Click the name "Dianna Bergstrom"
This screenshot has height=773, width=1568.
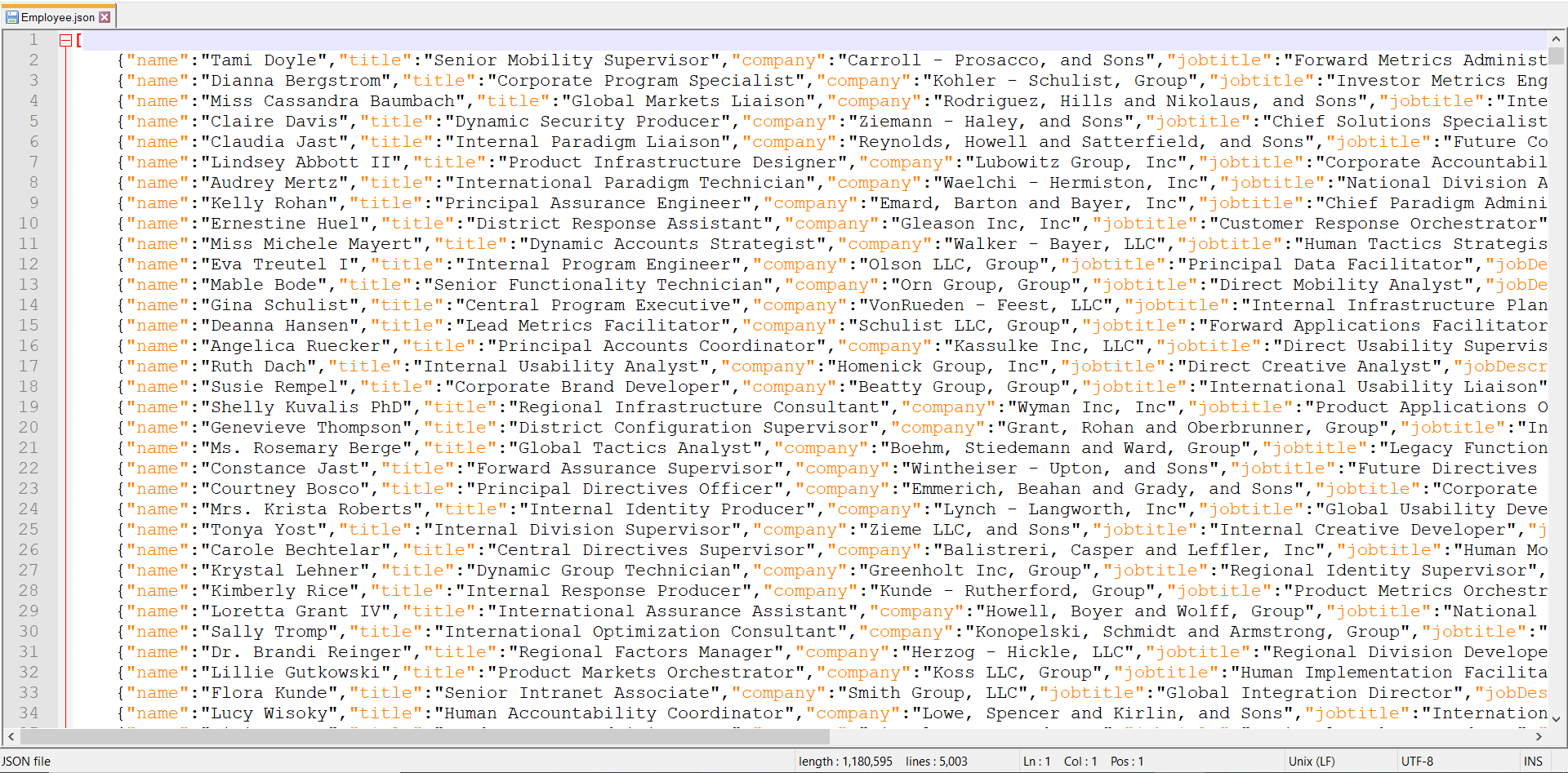tap(295, 80)
